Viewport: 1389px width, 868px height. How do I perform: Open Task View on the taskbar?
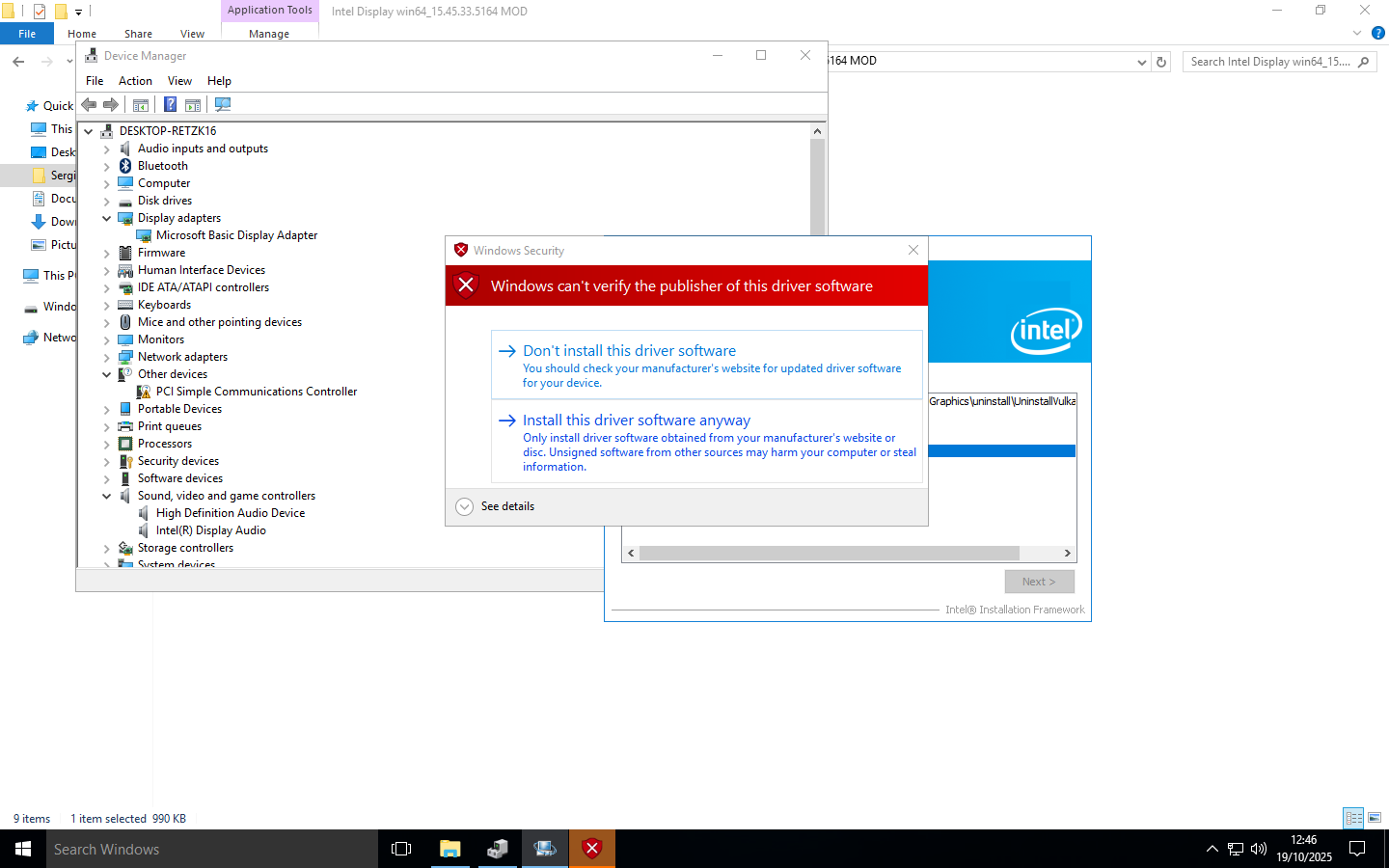click(401, 849)
